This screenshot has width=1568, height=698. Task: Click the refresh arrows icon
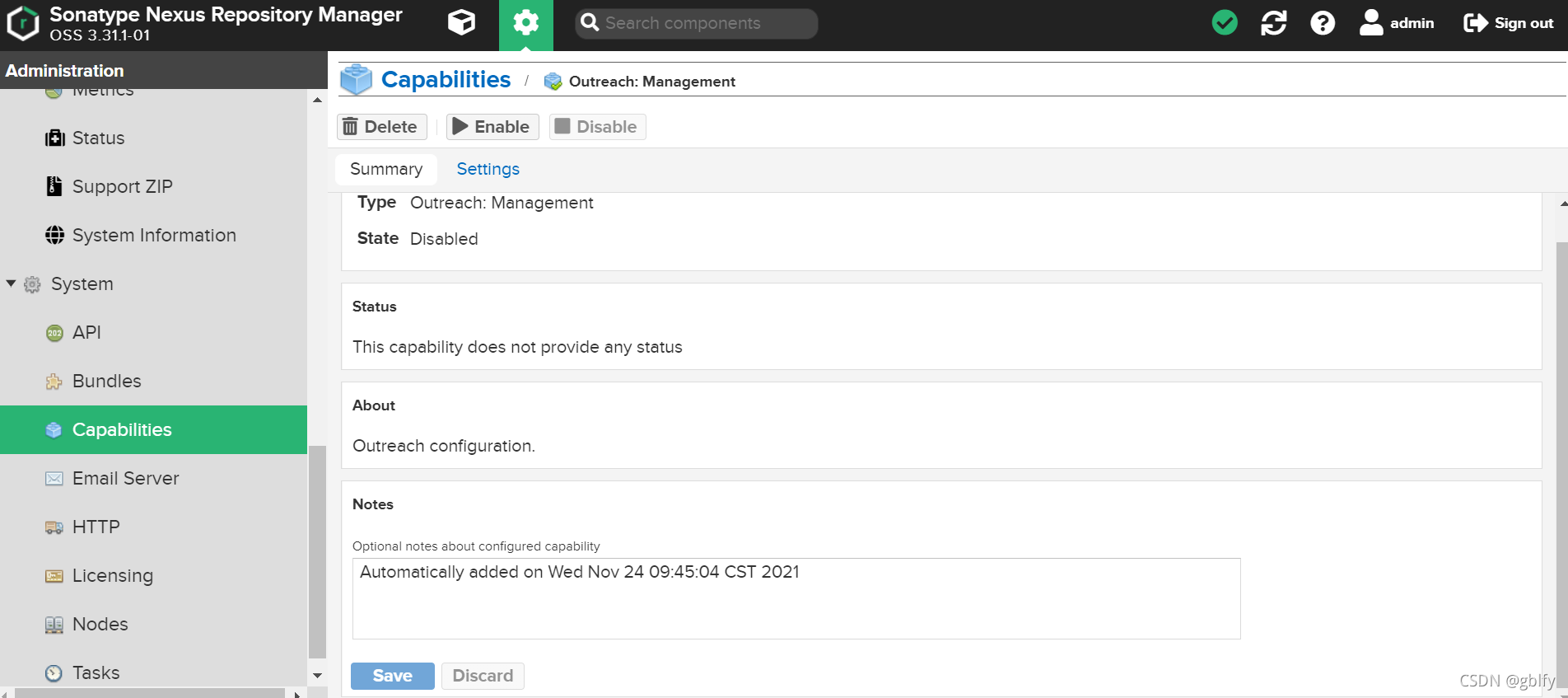(1273, 22)
